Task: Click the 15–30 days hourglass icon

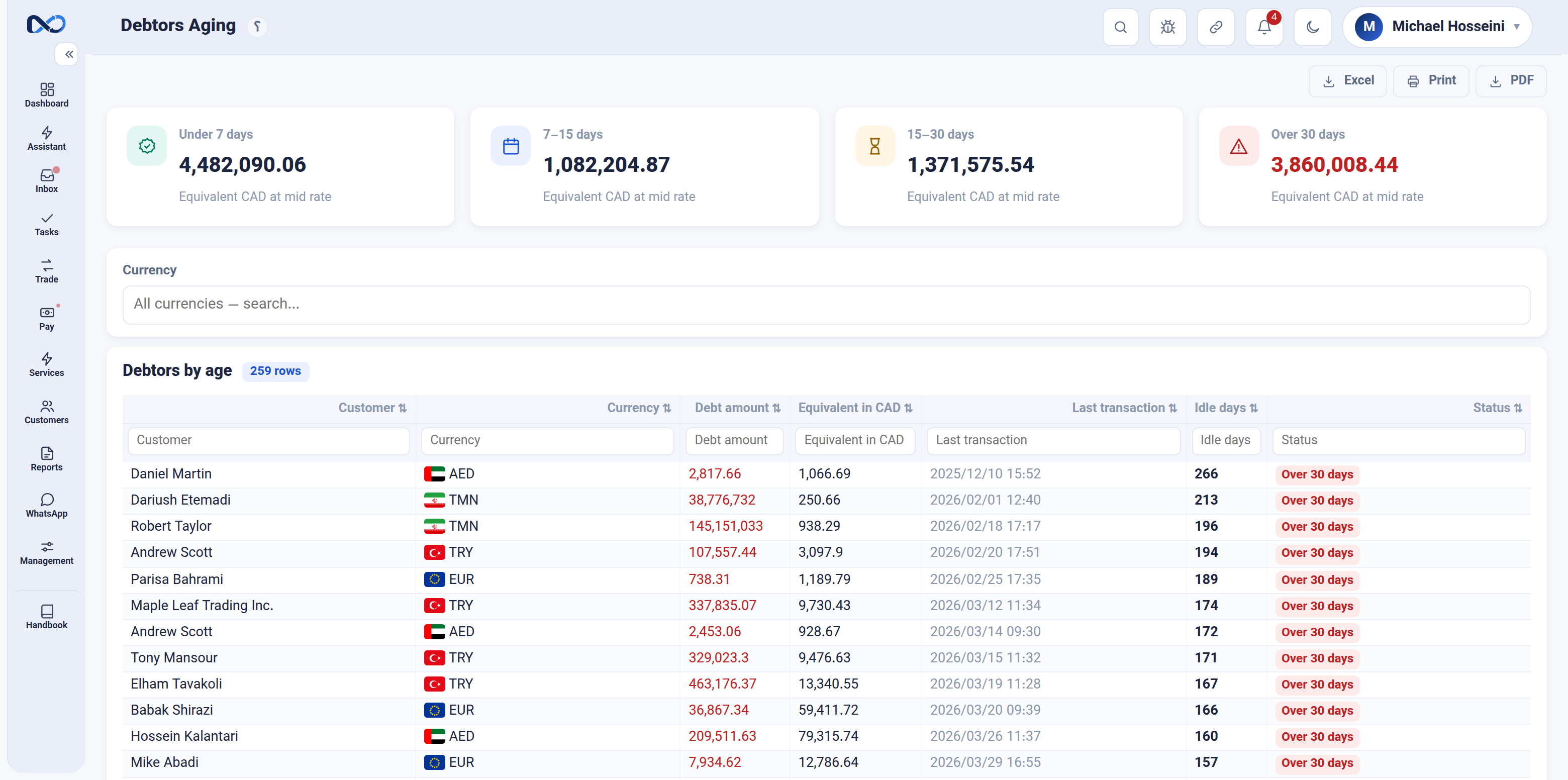Action: coord(874,146)
